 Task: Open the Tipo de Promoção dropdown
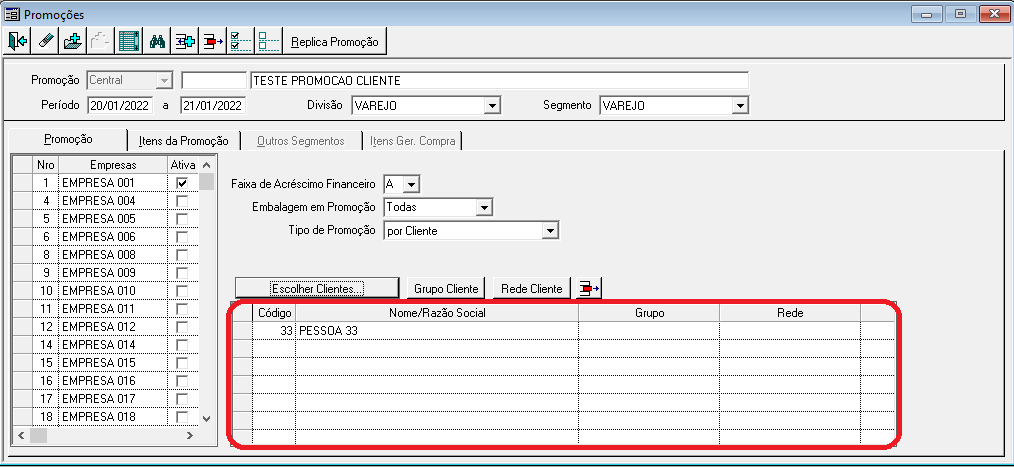pos(550,231)
